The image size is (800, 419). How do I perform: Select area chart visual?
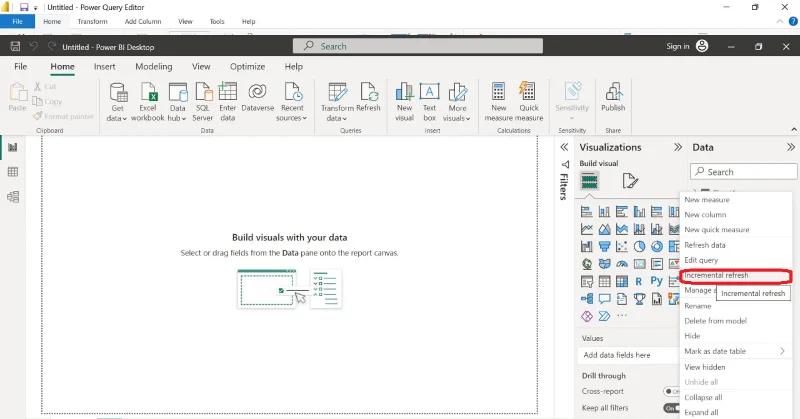[604, 229]
